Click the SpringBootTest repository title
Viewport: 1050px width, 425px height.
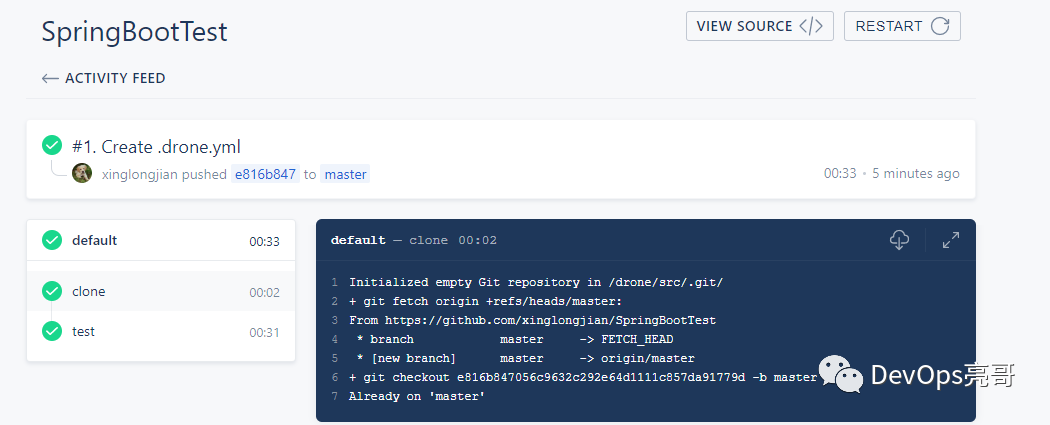[x=135, y=32]
